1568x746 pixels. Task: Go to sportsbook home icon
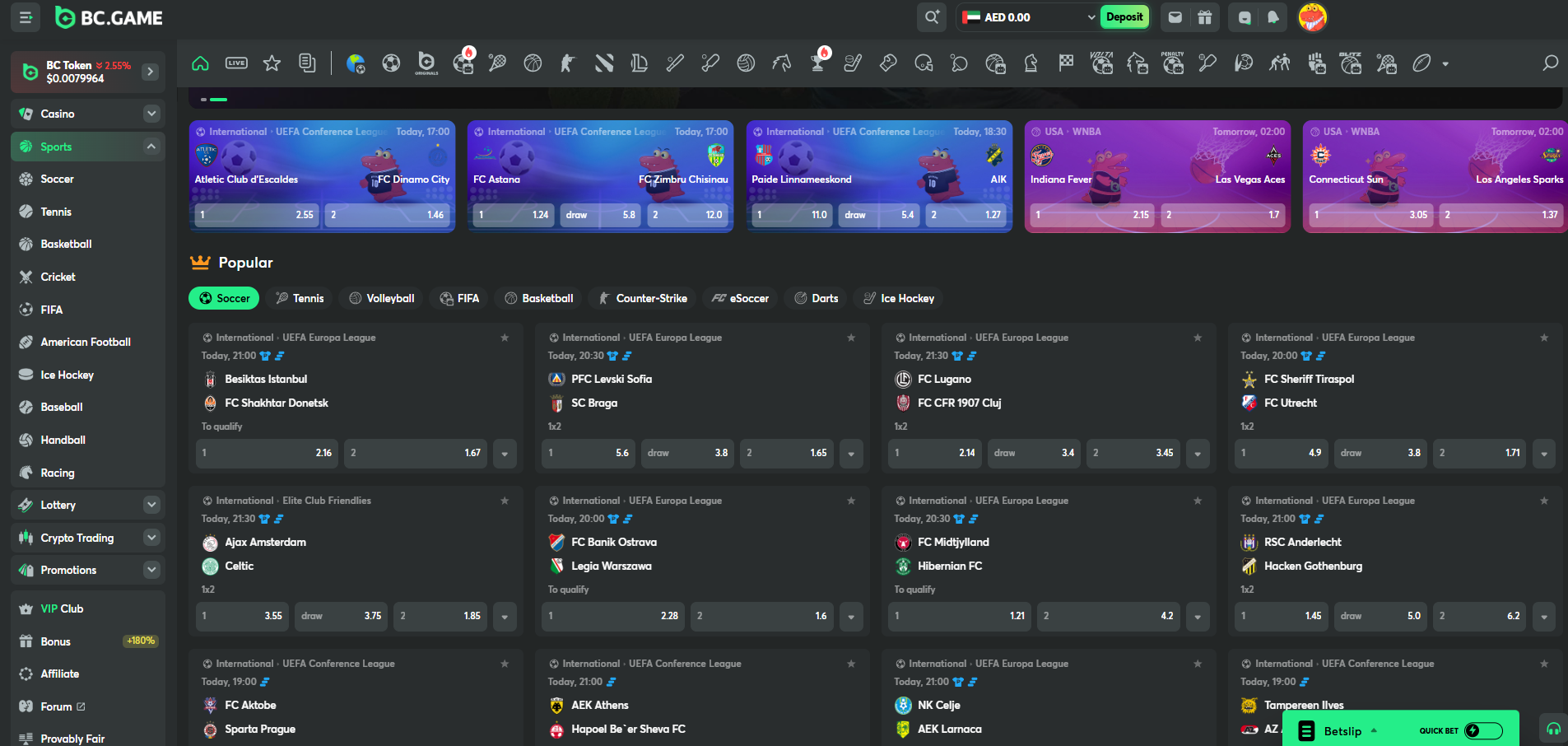[200, 63]
